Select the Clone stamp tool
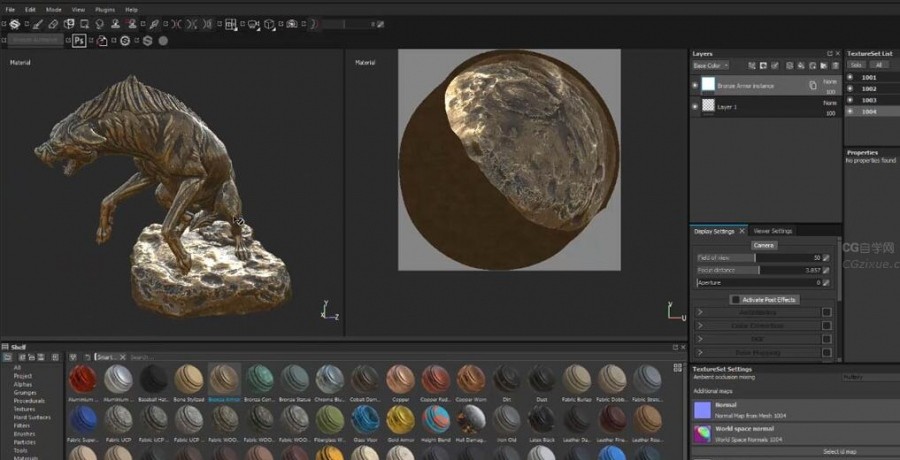Screen dimensions: 900x460 (x=115, y=24)
